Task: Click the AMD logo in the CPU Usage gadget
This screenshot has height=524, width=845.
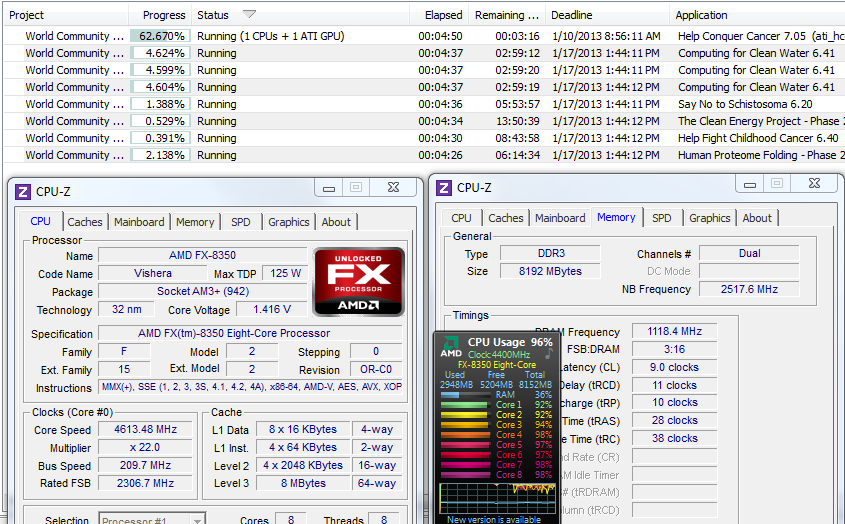Action: pos(451,347)
